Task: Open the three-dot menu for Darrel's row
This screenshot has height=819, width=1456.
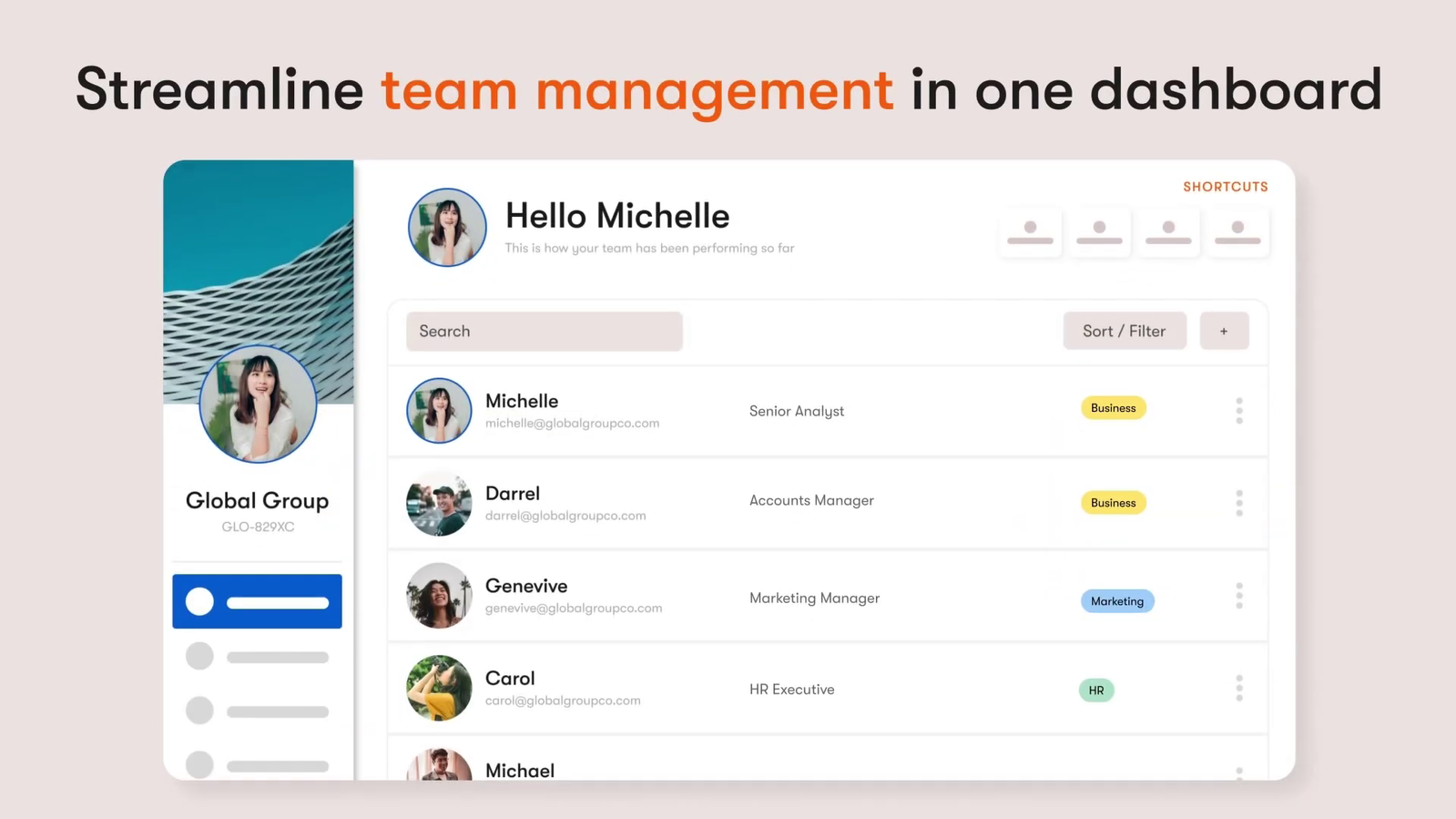Action: pyautogui.click(x=1239, y=503)
